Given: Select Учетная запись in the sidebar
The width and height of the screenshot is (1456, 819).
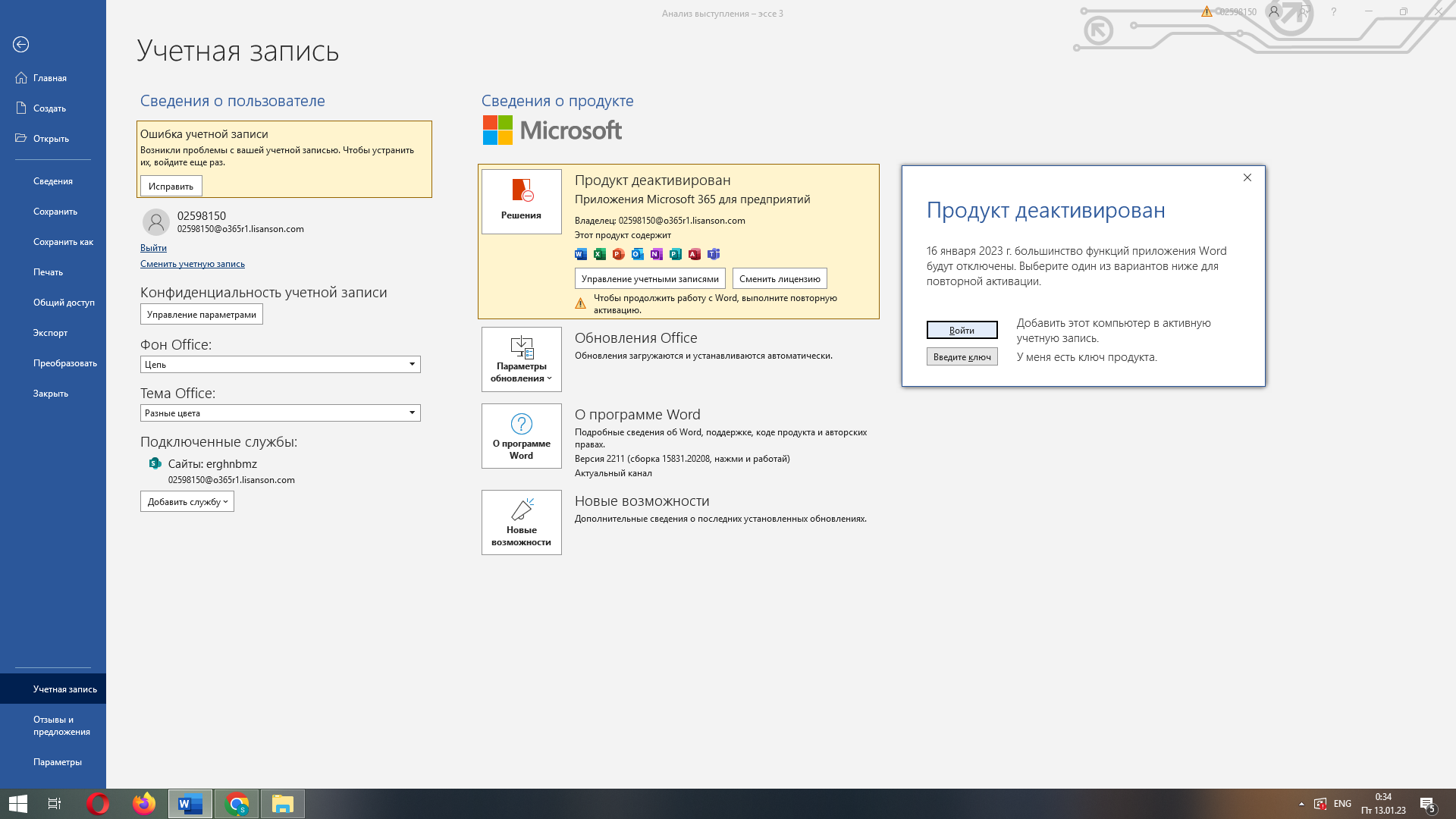Looking at the screenshot, I should point(53,689).
